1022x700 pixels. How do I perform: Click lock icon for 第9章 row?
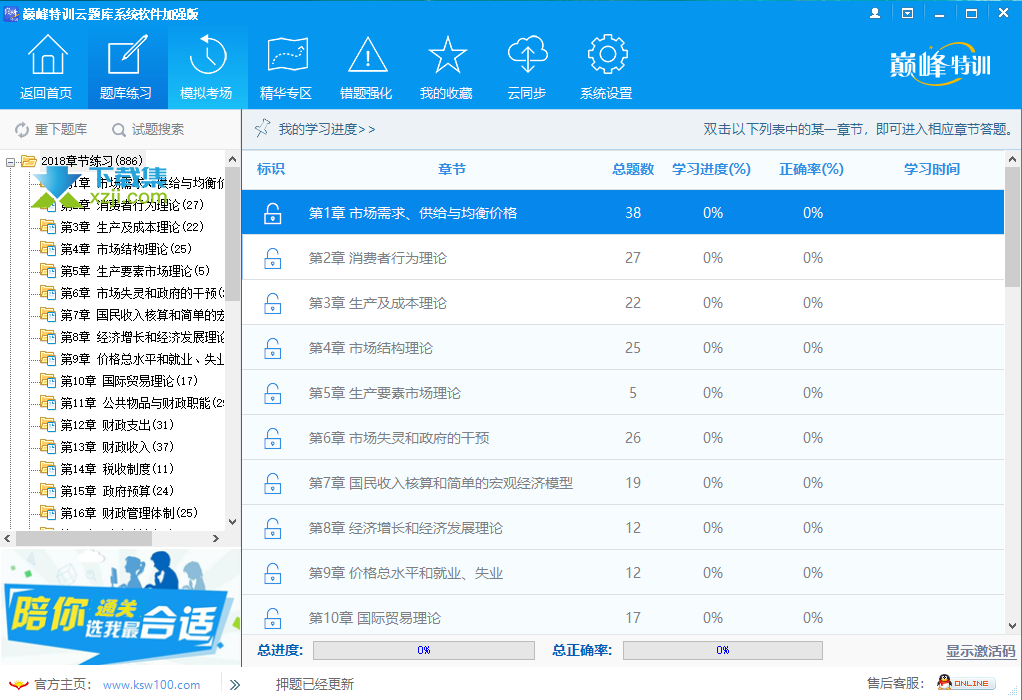[272, 573]
